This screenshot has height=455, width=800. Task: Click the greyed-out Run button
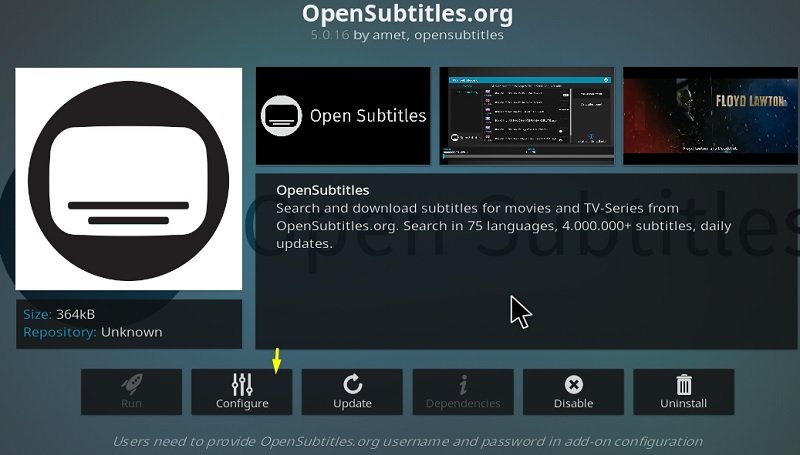(x=131, y=392)
